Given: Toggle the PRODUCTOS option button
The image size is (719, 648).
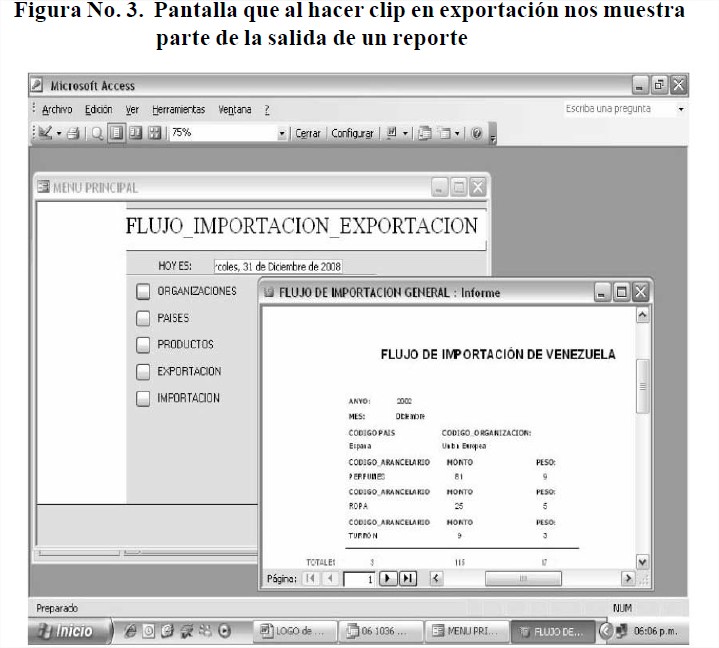Looking at the screenshot, I should pyautogui.click(x=143, y=345).
